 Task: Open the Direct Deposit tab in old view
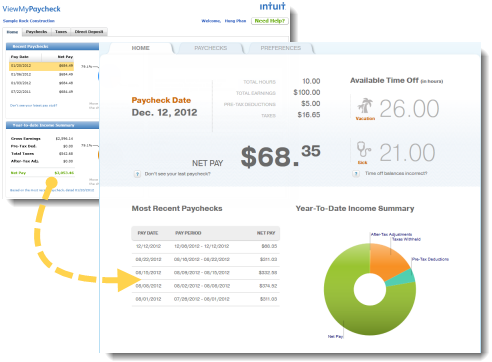click(x=89, y=32)
